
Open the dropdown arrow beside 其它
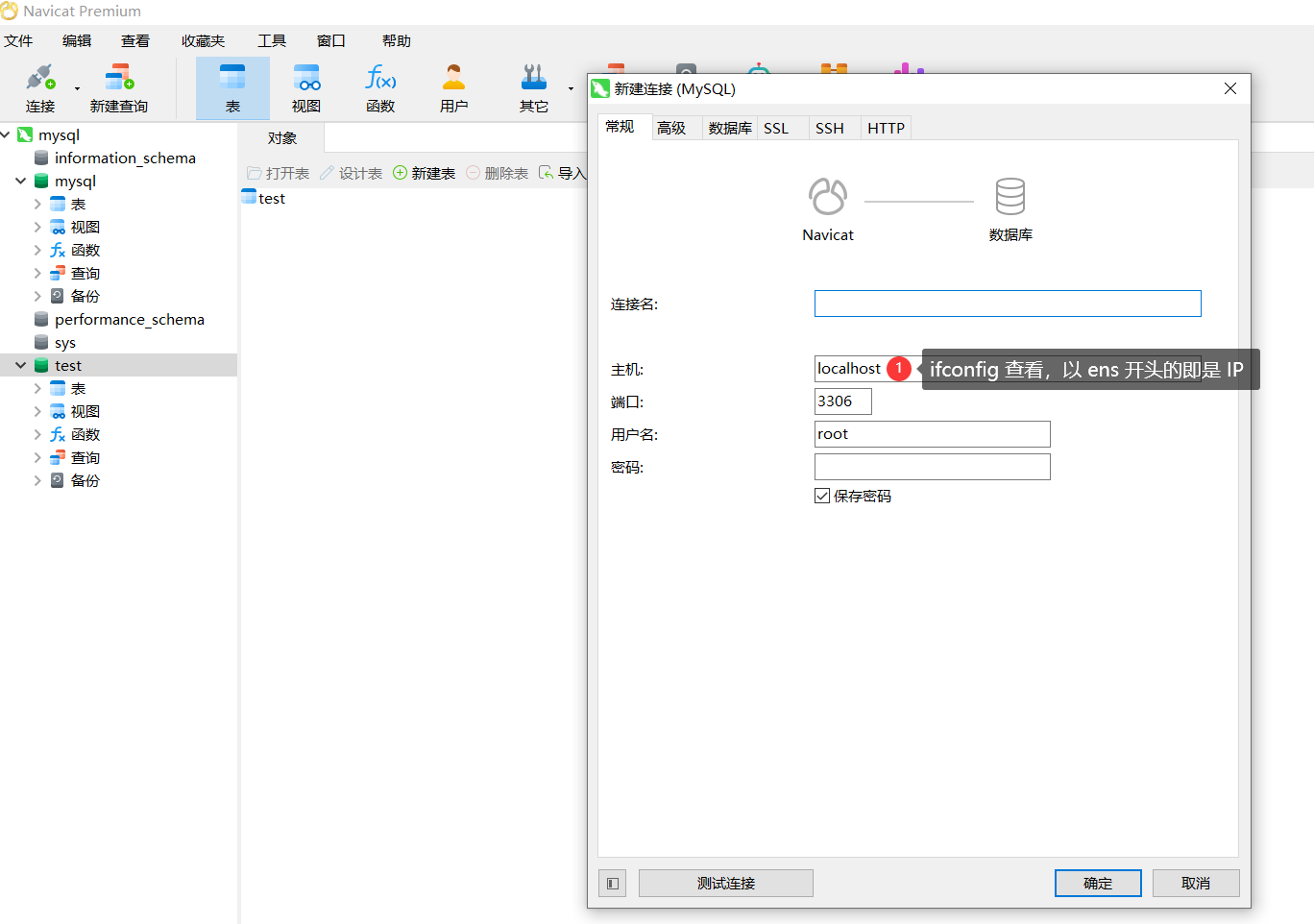(571, 89)
